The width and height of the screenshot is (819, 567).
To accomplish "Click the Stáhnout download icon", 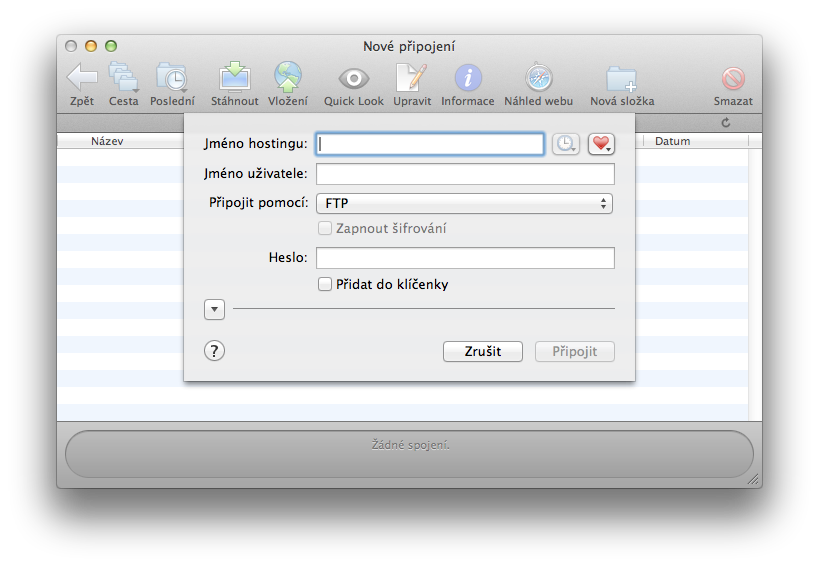I will click(235, 78).
